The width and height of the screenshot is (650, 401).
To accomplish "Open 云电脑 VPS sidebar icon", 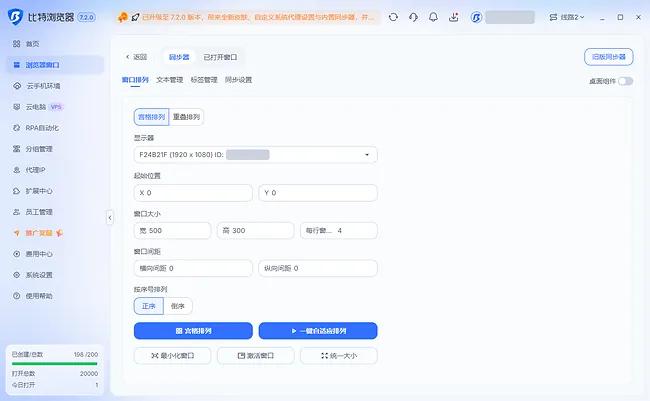I will [17, 107].
